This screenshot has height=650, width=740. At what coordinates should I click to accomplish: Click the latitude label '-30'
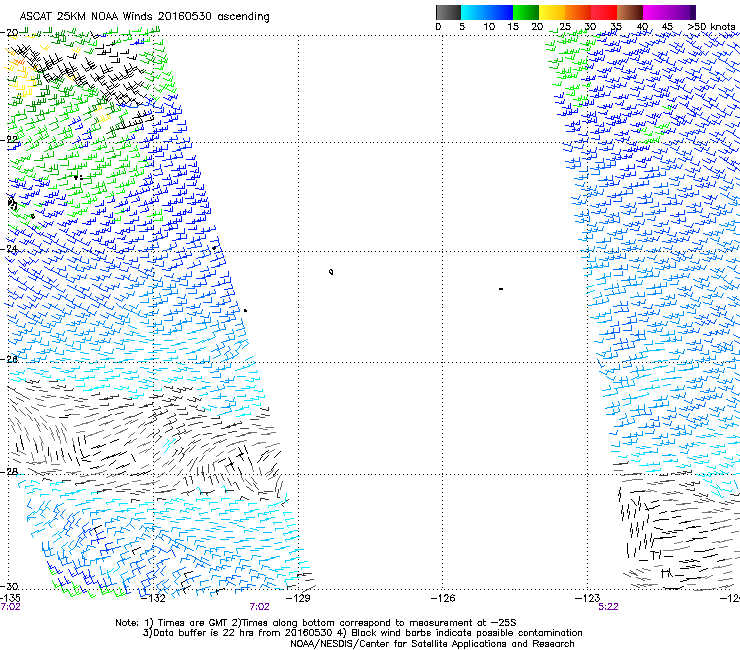pyautogui.click(x=10, y=586)
